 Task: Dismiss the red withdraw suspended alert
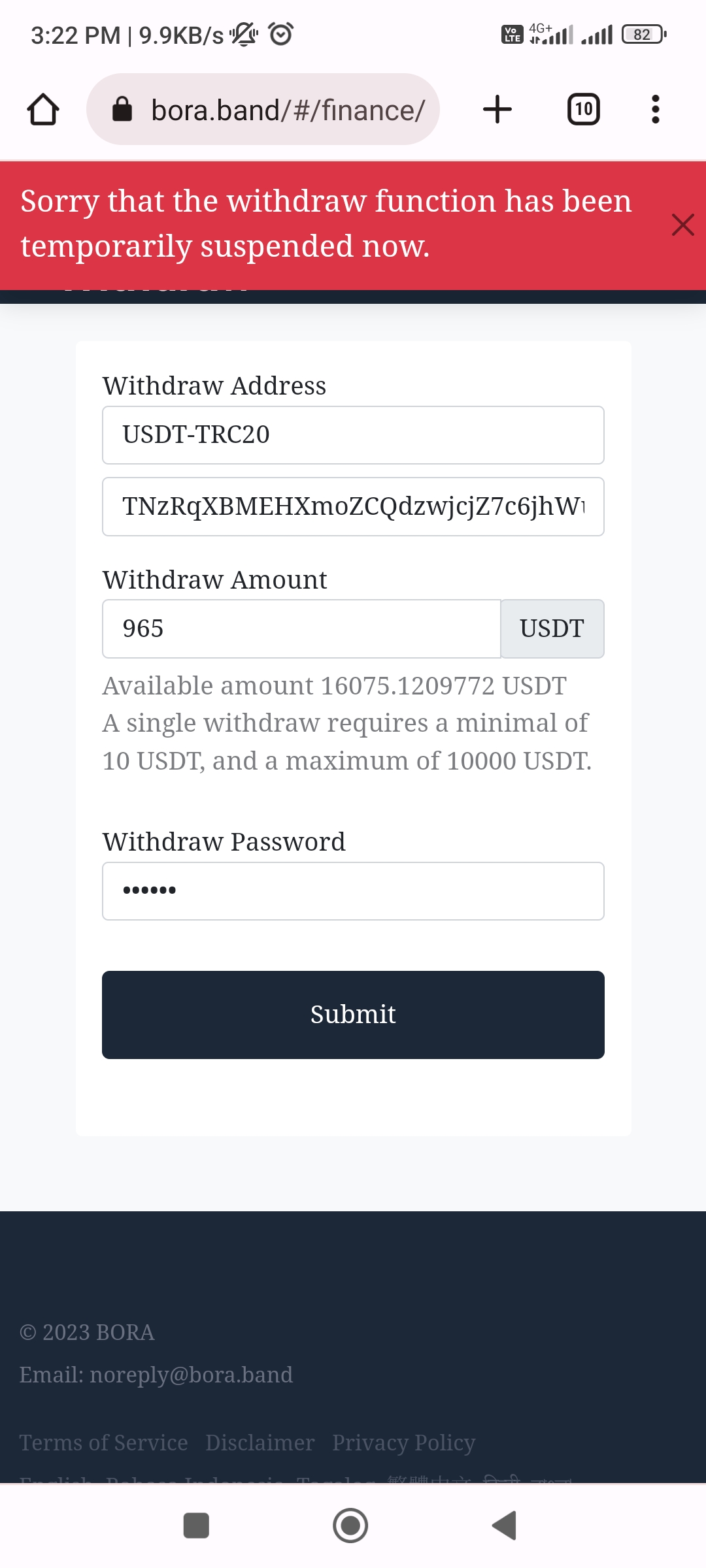click(x=682, y=225)
